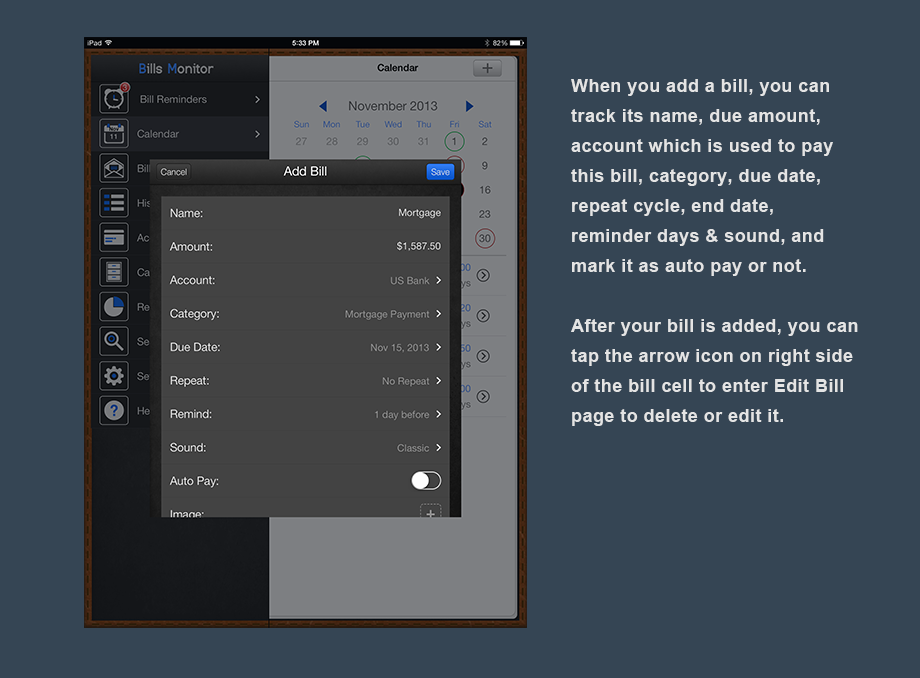Change the Remind setting from 1 day before
The image size is (920, 678).
pyautogui.click(x=305, y=414)
